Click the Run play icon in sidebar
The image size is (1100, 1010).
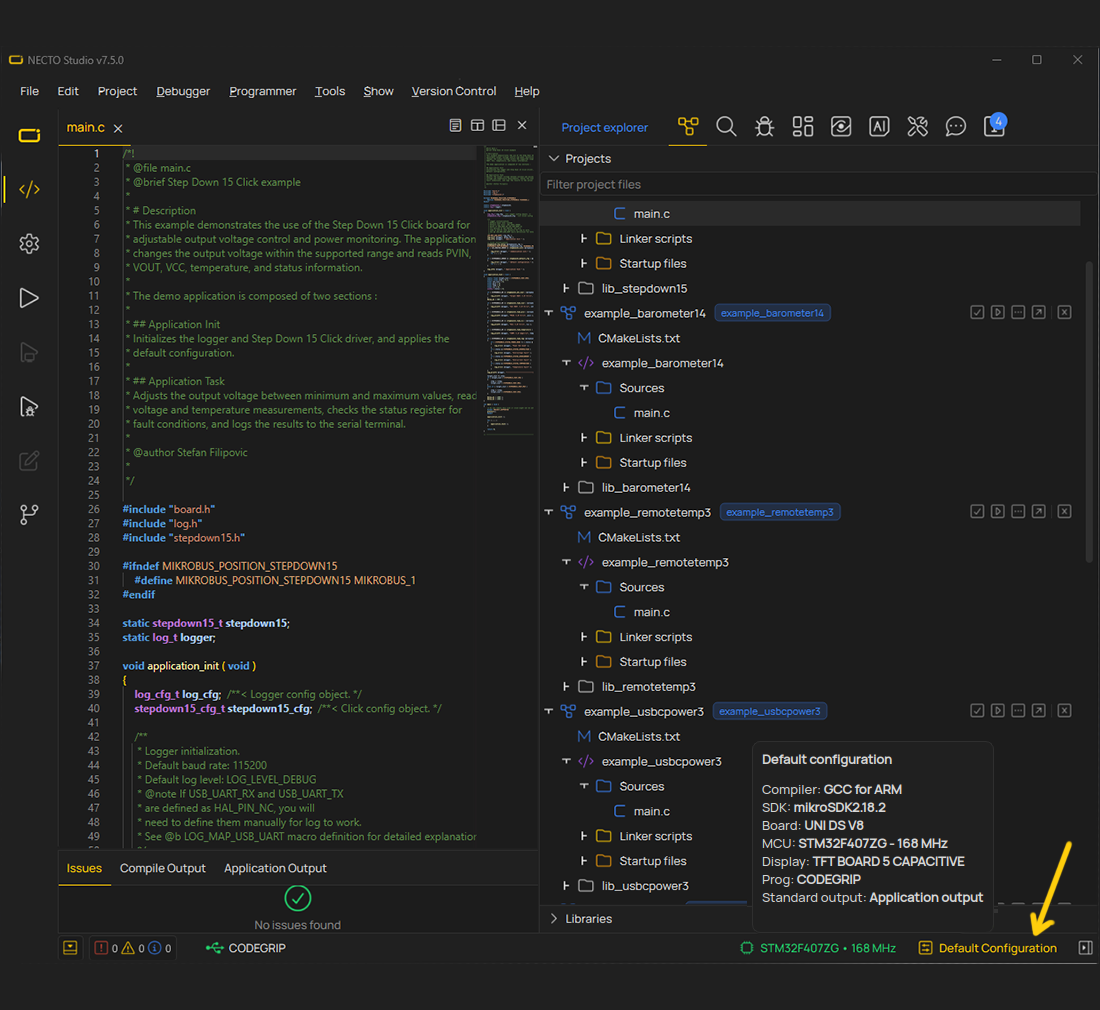click(29, 298)
